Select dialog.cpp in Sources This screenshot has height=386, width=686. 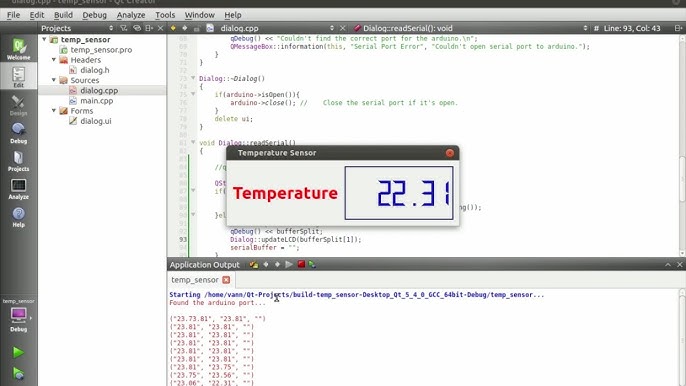tap(99, 91)
